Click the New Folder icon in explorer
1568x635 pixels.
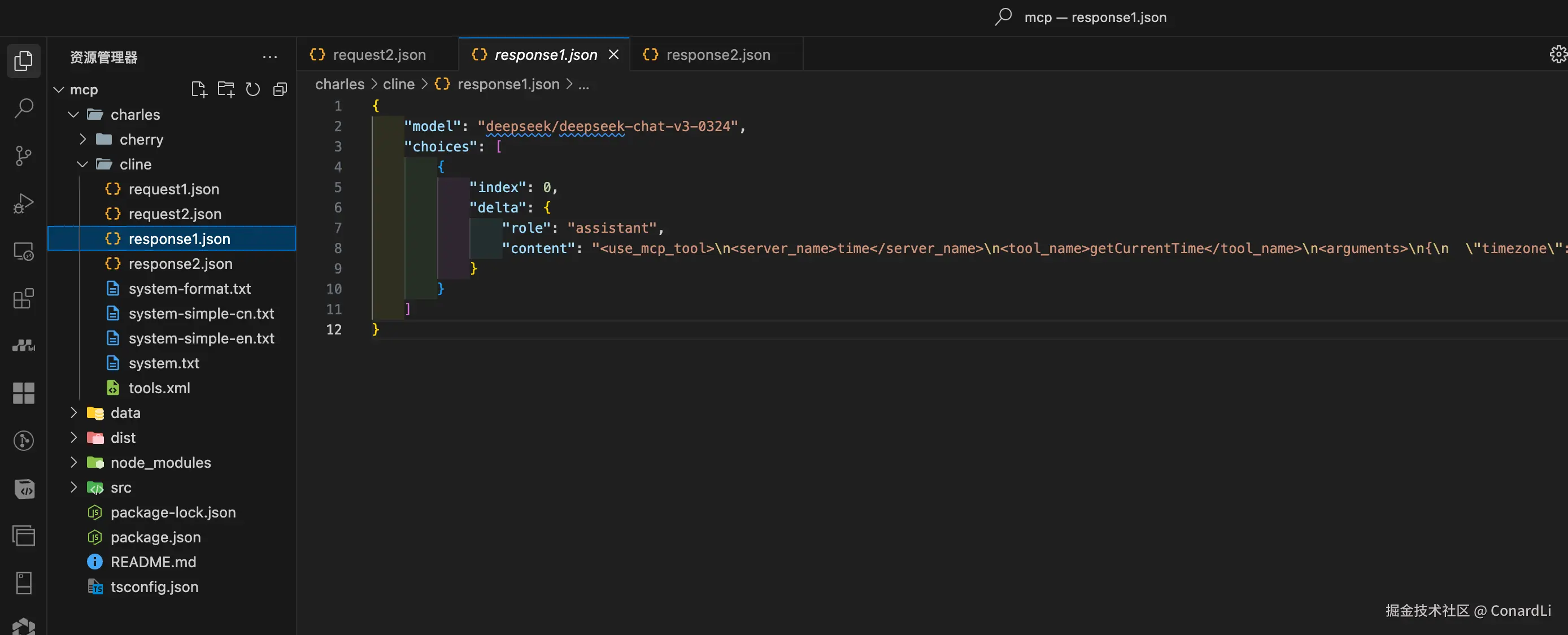tap(226, 89)
